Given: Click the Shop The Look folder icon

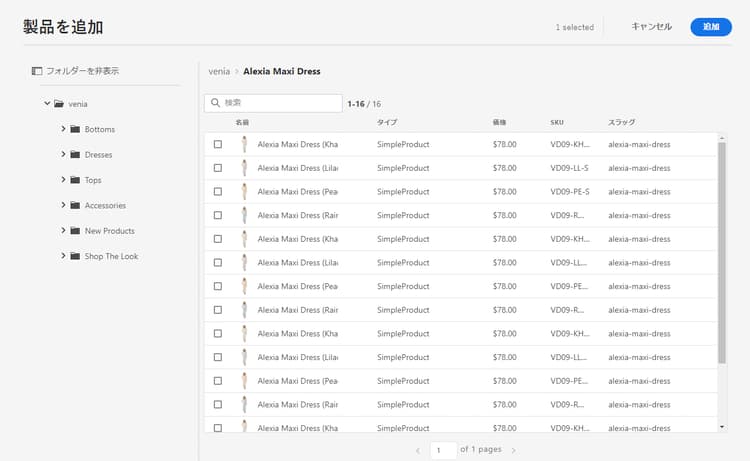Looking at the screenshot, I should pos(75,256).
